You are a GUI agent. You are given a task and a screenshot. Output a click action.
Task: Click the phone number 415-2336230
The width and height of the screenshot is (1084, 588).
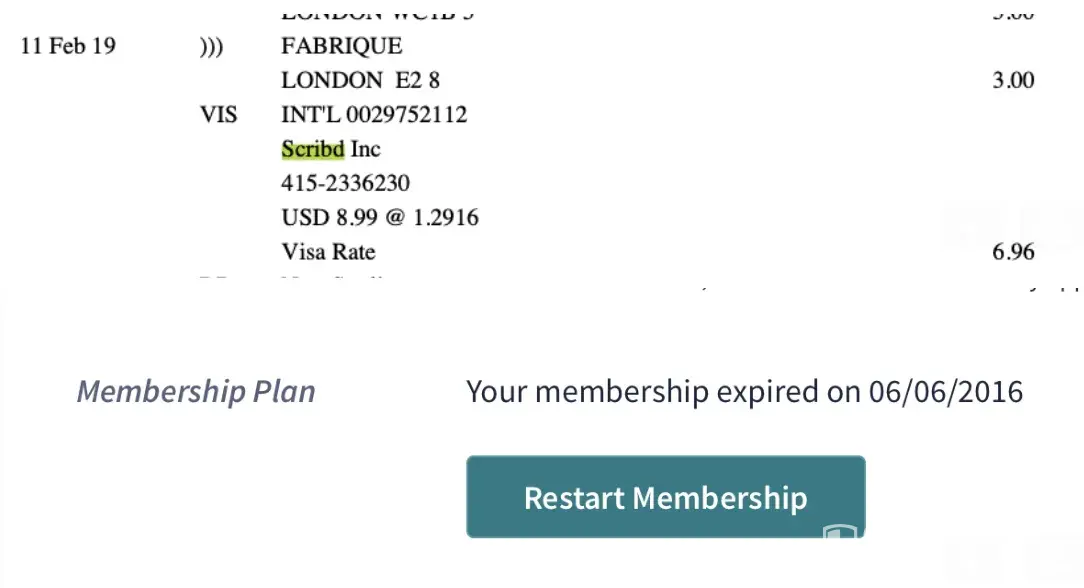click(345, 184)
